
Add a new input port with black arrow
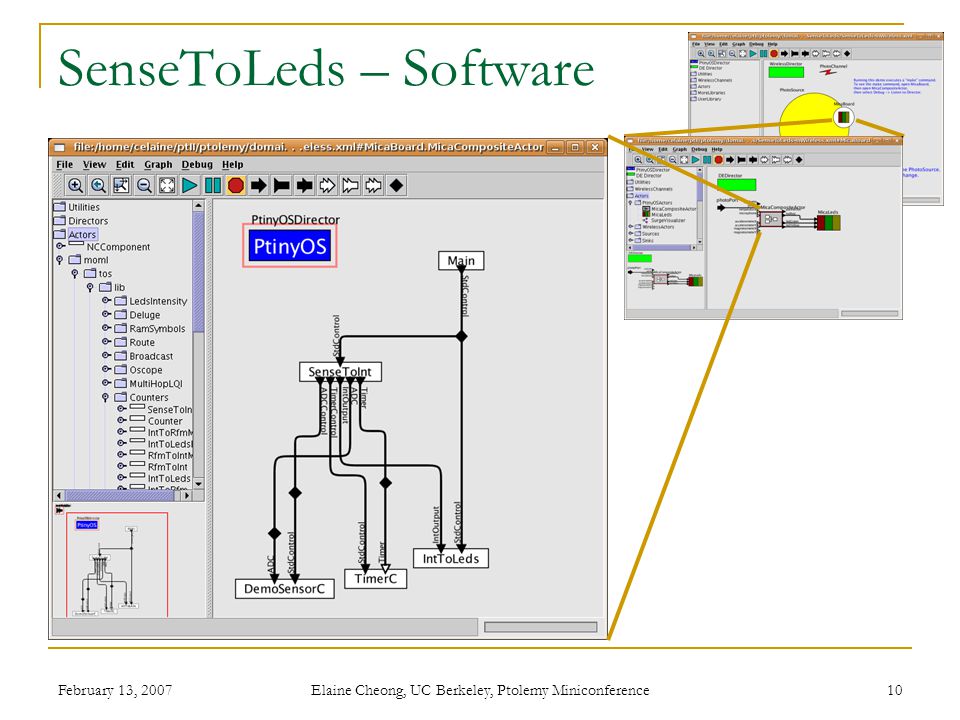[259, 185]
